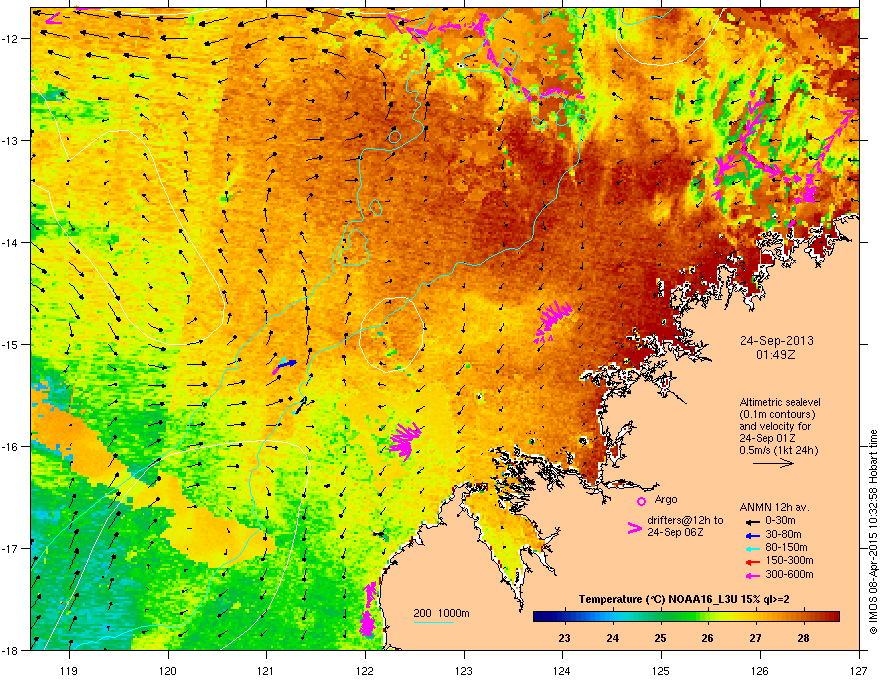Click longitude axis label 120
The width and height of the screenshot is (880, 680).
point(168,670)
